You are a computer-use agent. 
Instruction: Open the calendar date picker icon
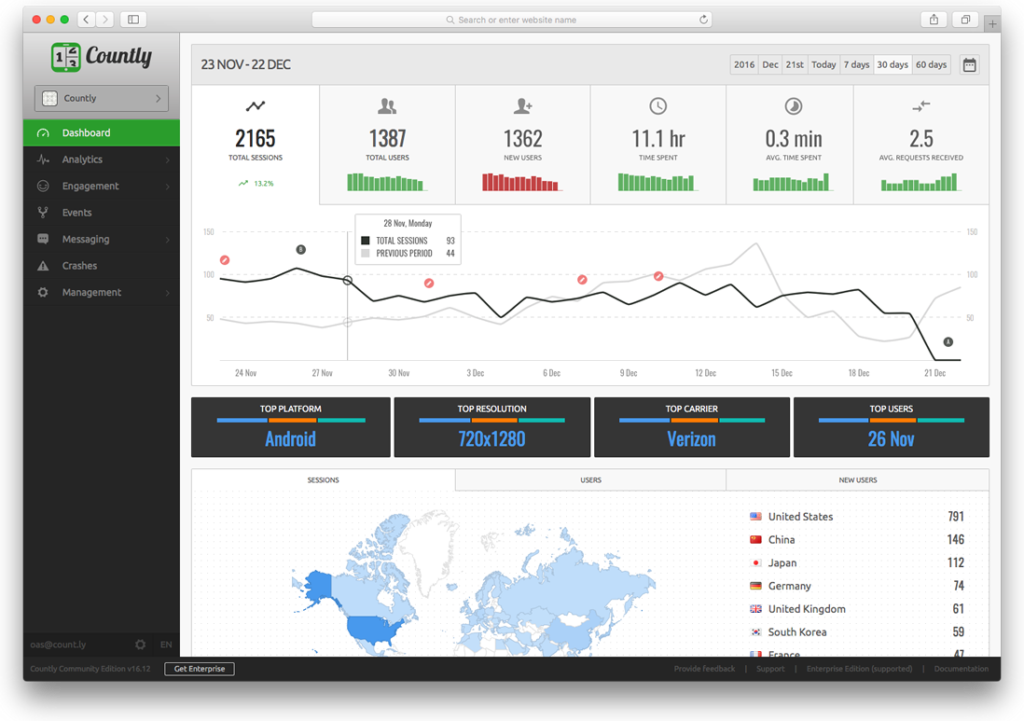(969, 65)
